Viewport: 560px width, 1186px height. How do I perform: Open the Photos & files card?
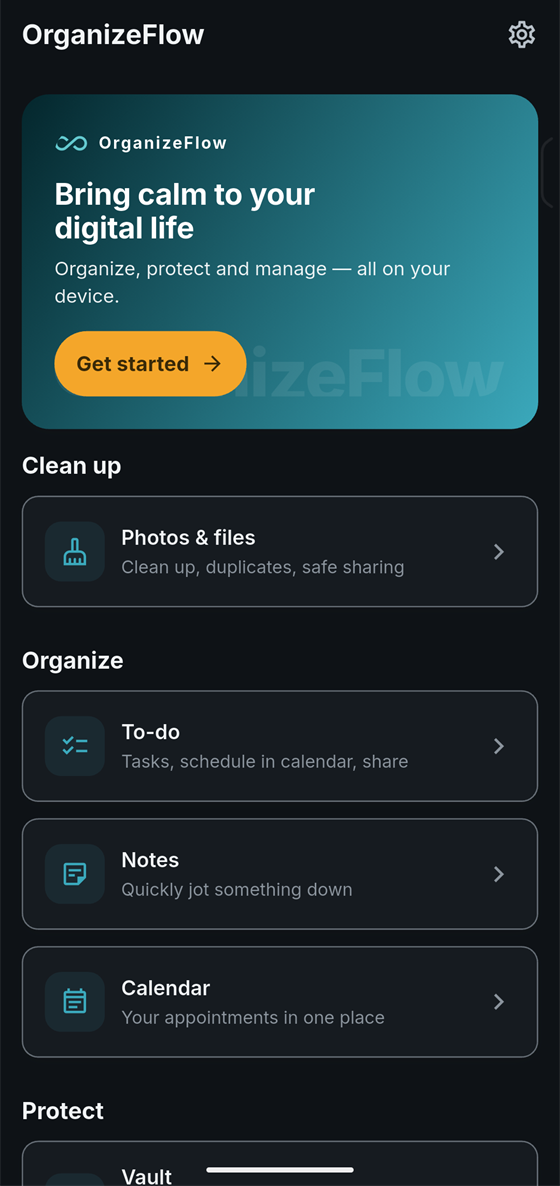(x=280, y=551)
